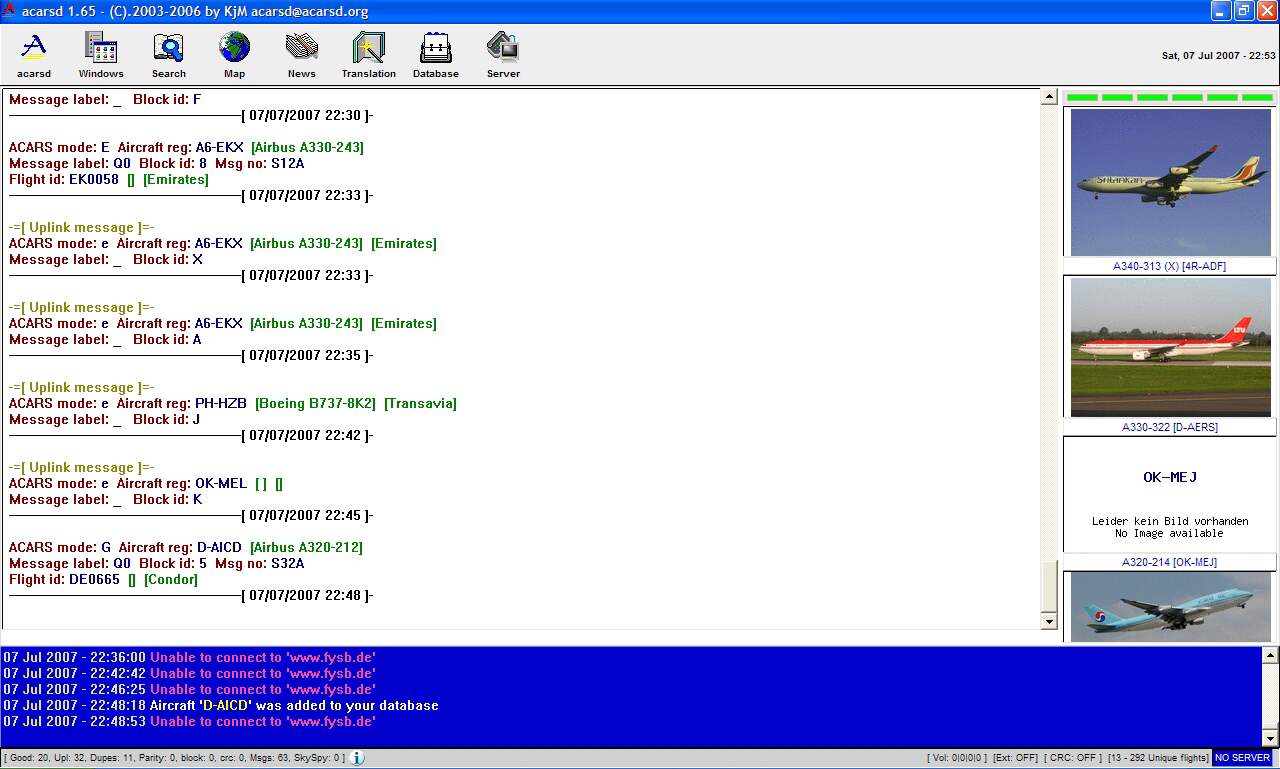
Task: Click the 07/07/2007 22:42 timestamp
Action: 305,435
